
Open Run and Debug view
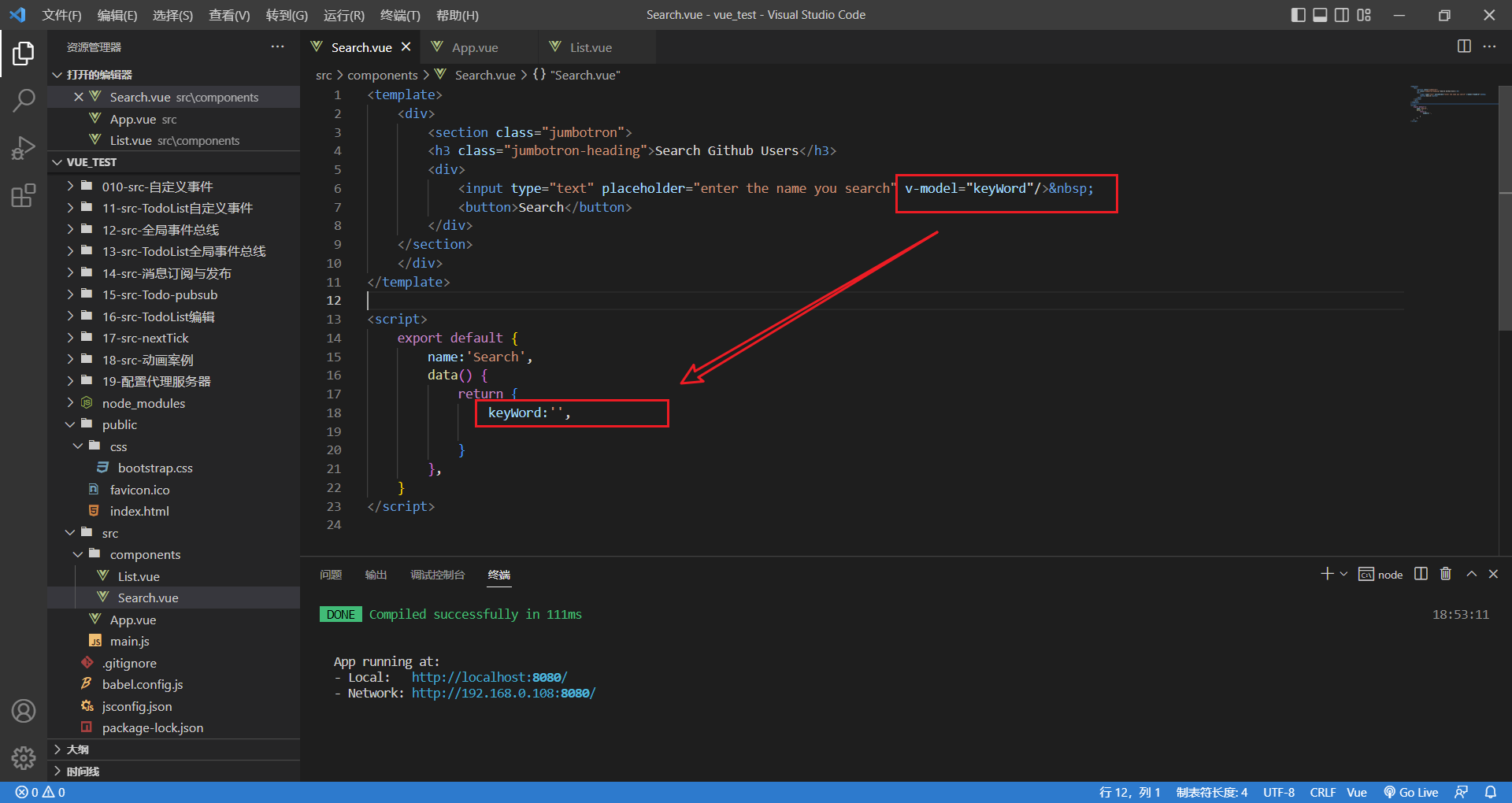24,148
